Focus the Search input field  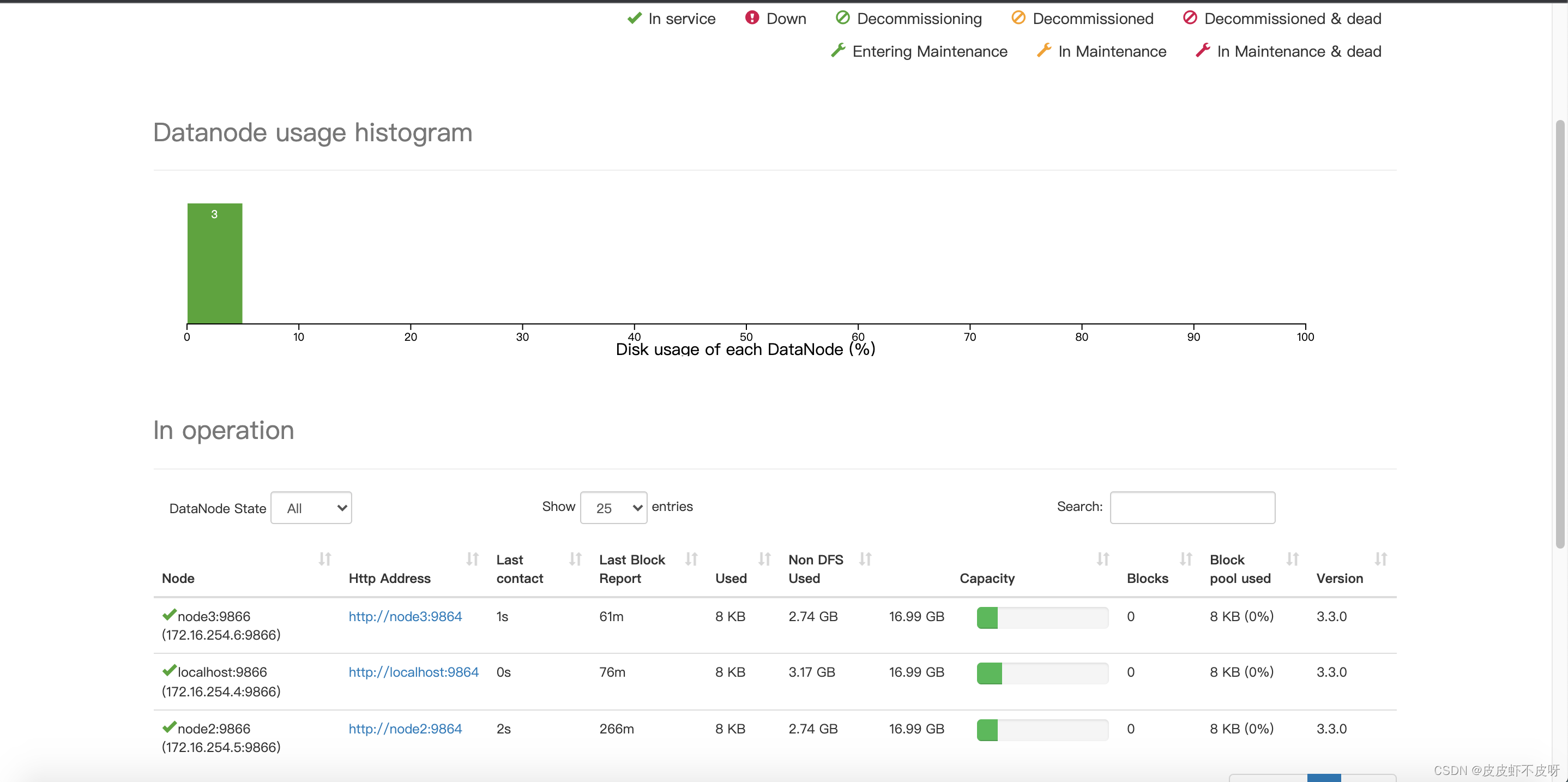click(1192, 508)
